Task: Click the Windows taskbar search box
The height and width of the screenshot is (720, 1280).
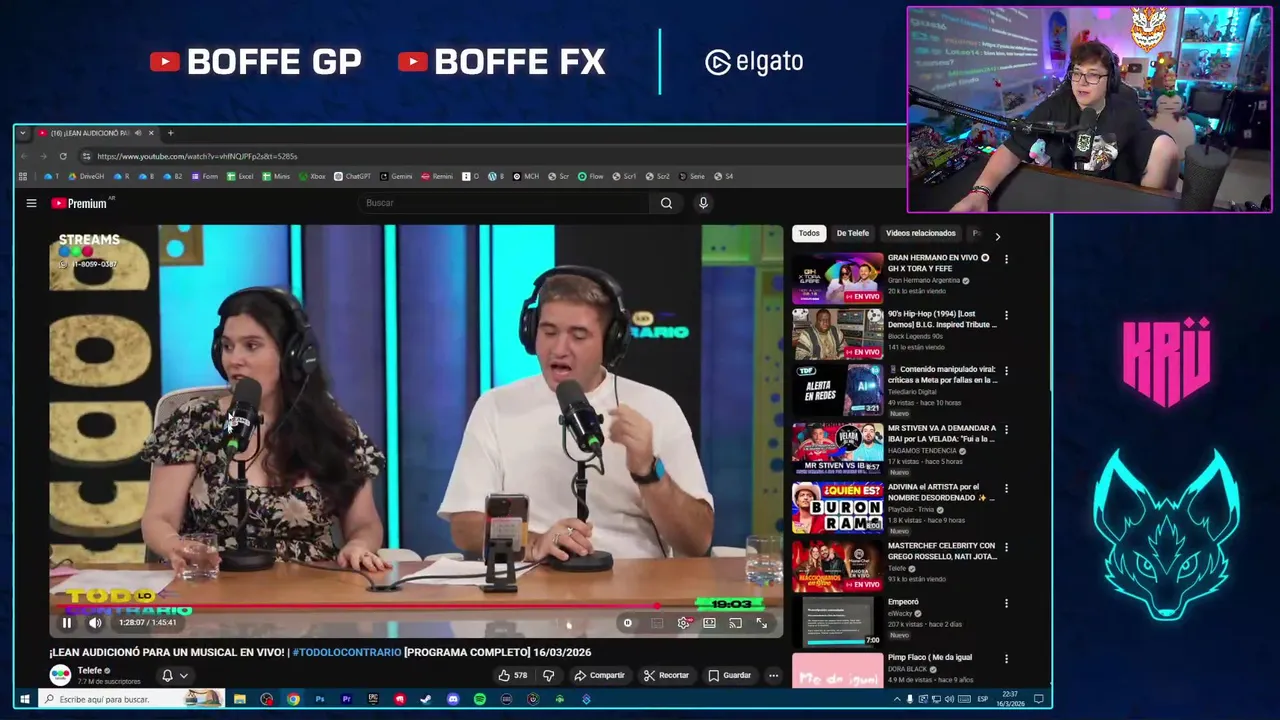Action: (131, 699)
